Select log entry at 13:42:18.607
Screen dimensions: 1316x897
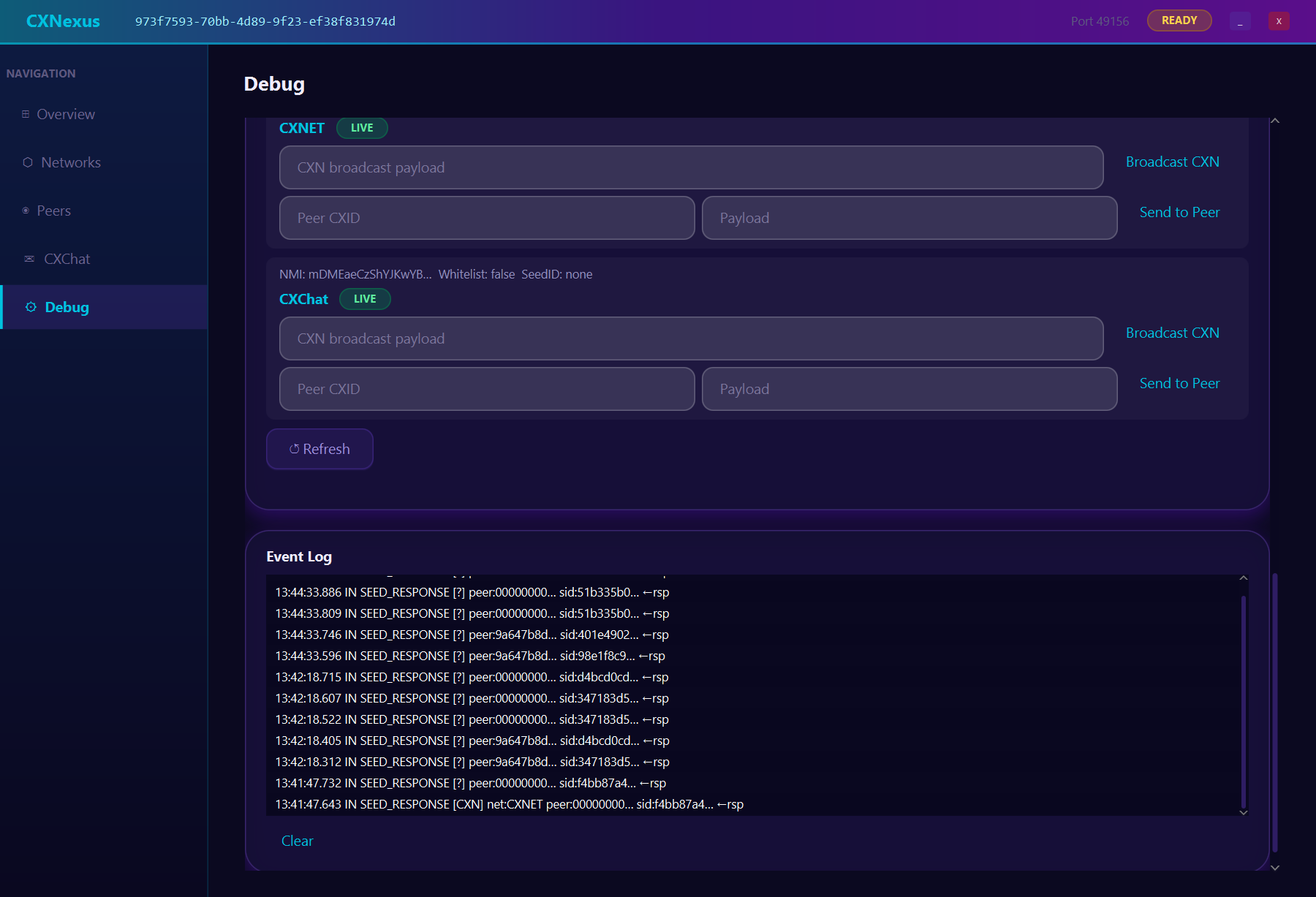tap(472, 698)
